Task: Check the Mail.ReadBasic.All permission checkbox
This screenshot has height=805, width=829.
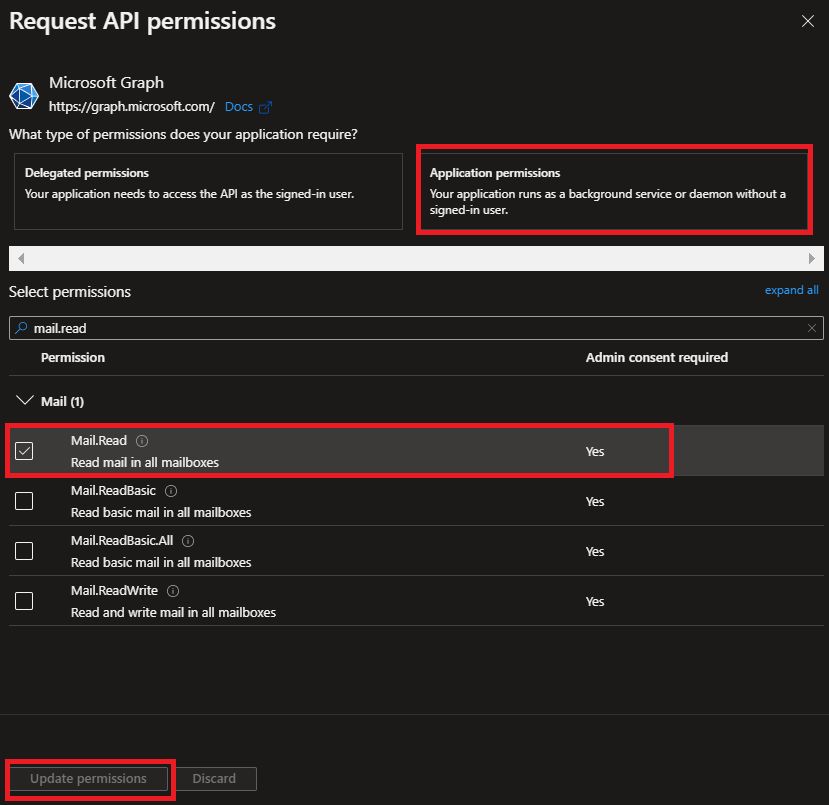Action: pos(24,551)
